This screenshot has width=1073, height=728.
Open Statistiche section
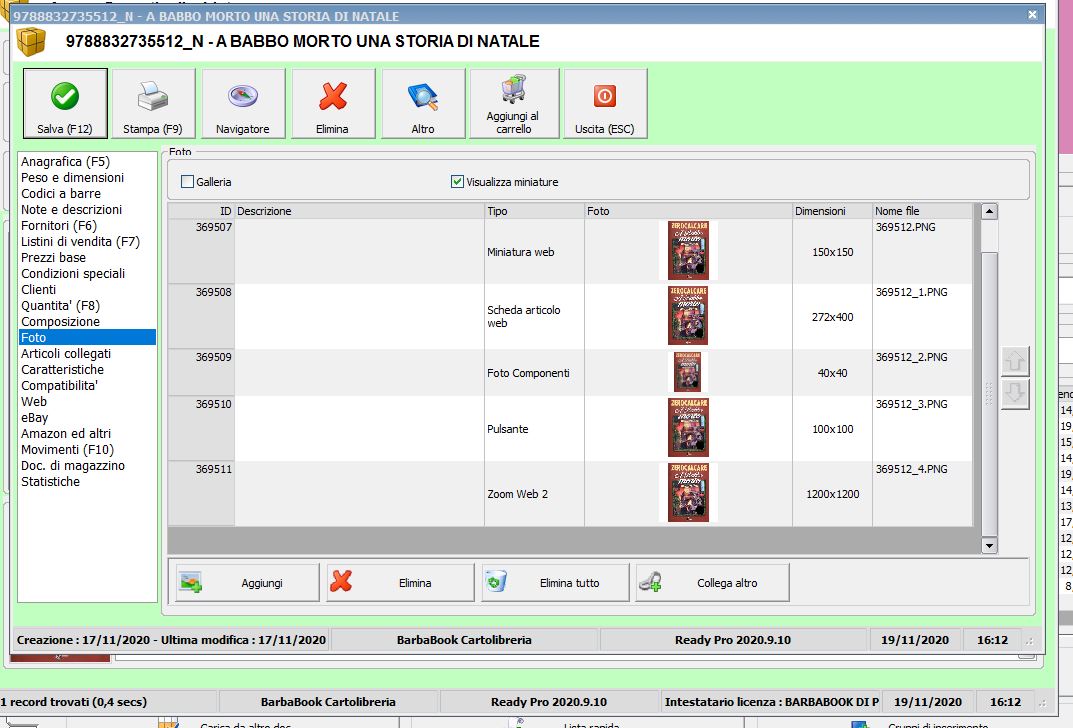click(50, 482)
